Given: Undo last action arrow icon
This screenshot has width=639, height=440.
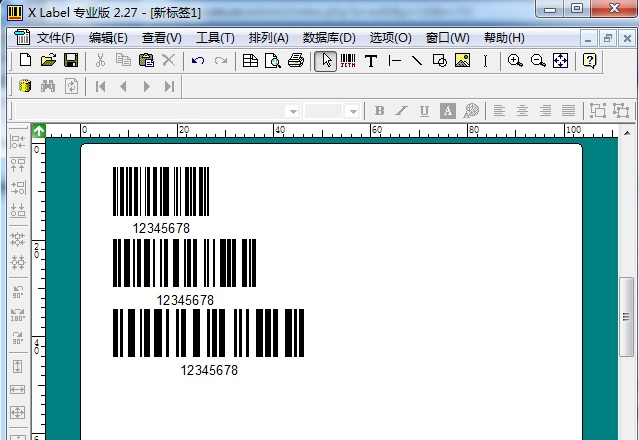Looking at the screenshot, I should (x=198, y=61).
